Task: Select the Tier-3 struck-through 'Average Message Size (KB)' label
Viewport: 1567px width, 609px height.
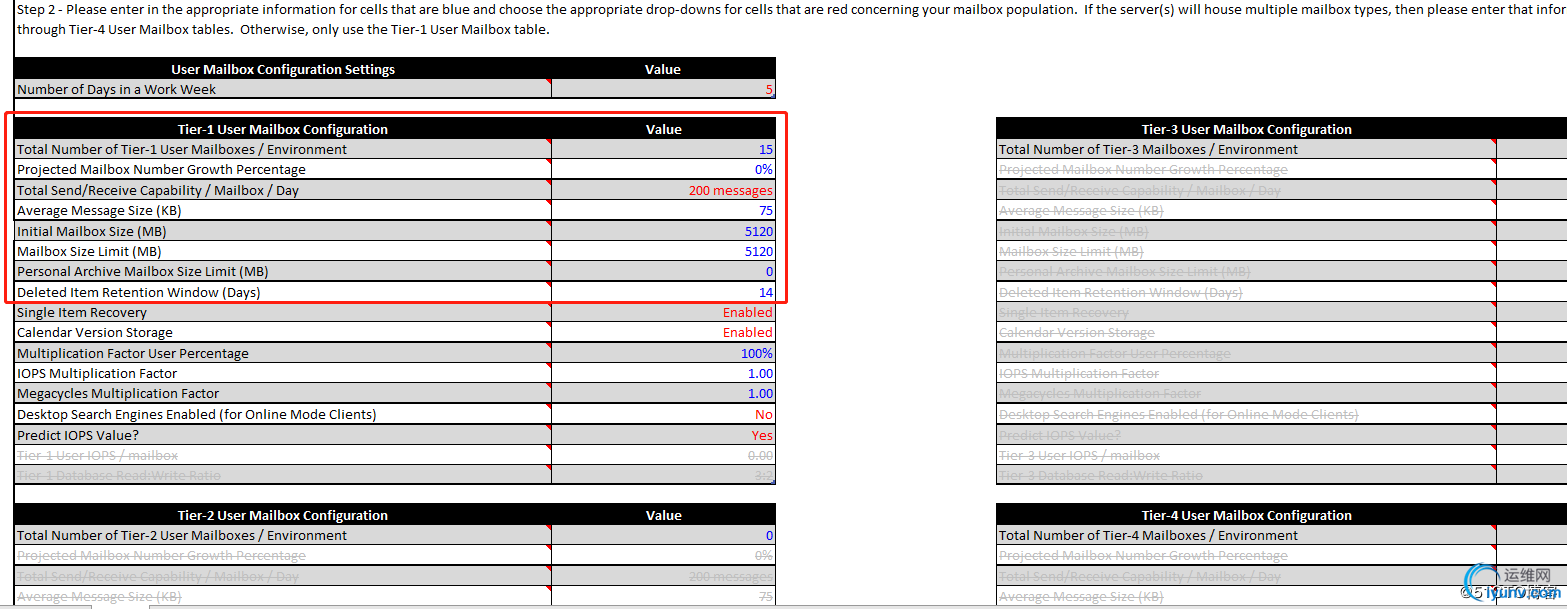Action: [1081, 211]
